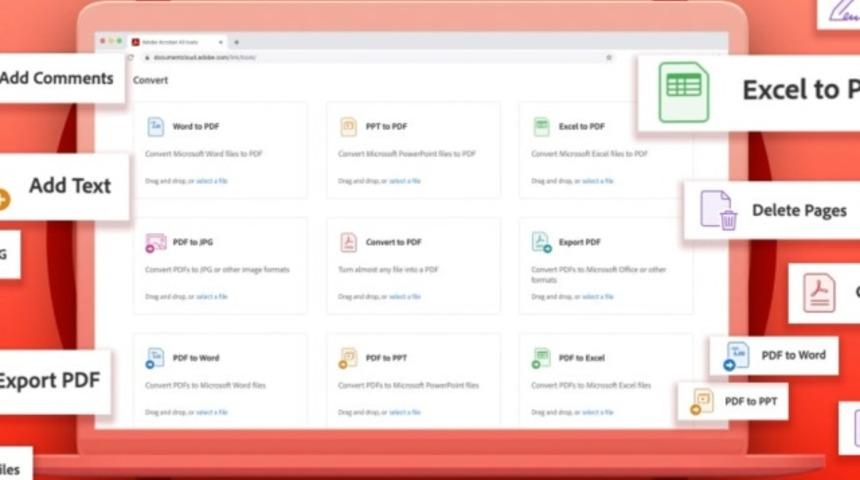Click the browser reload icon
860x480 pixels.
pyautogui.click(x=131, y=57)
